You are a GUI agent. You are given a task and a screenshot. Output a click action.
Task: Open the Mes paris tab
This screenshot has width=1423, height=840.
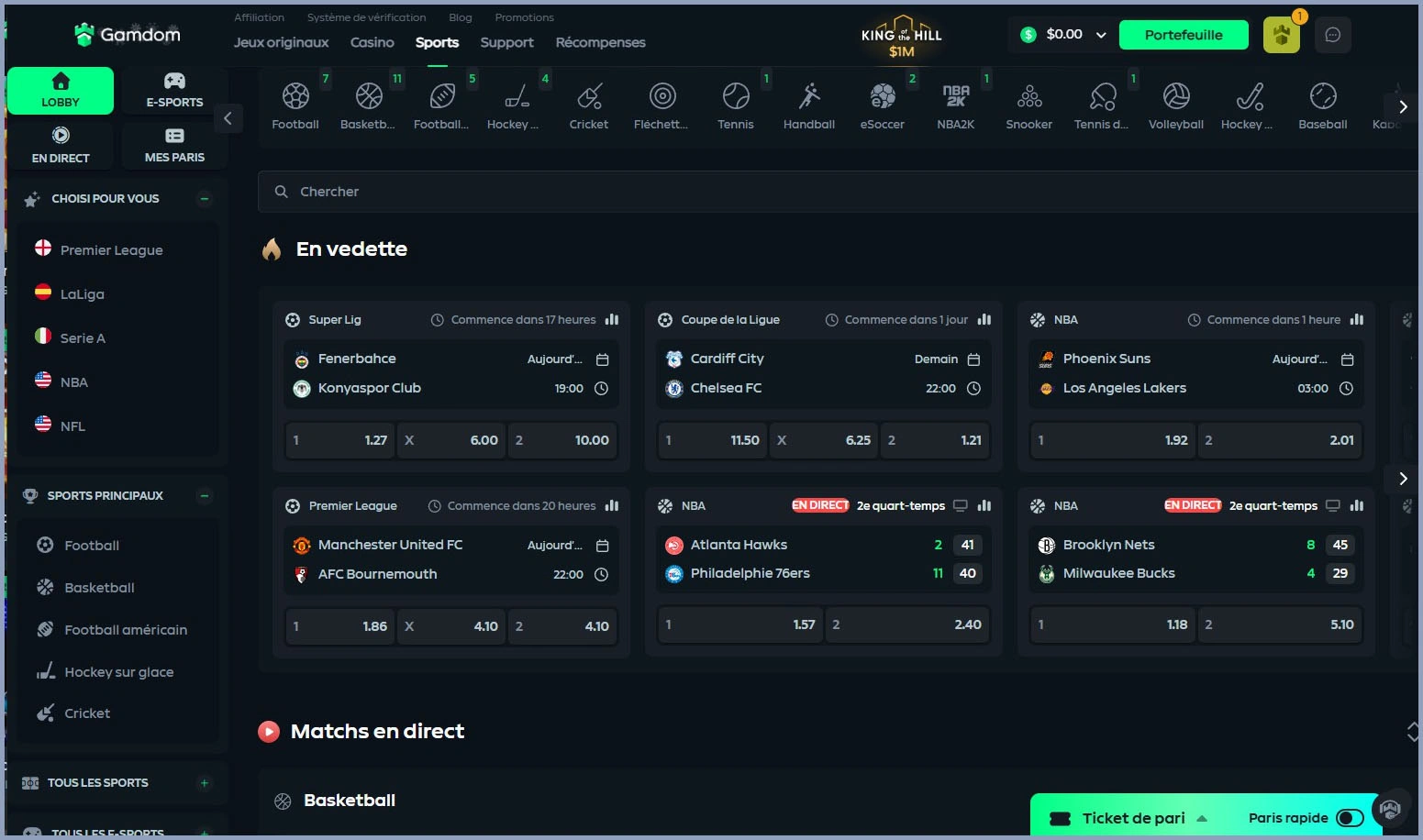pos(174,146)
